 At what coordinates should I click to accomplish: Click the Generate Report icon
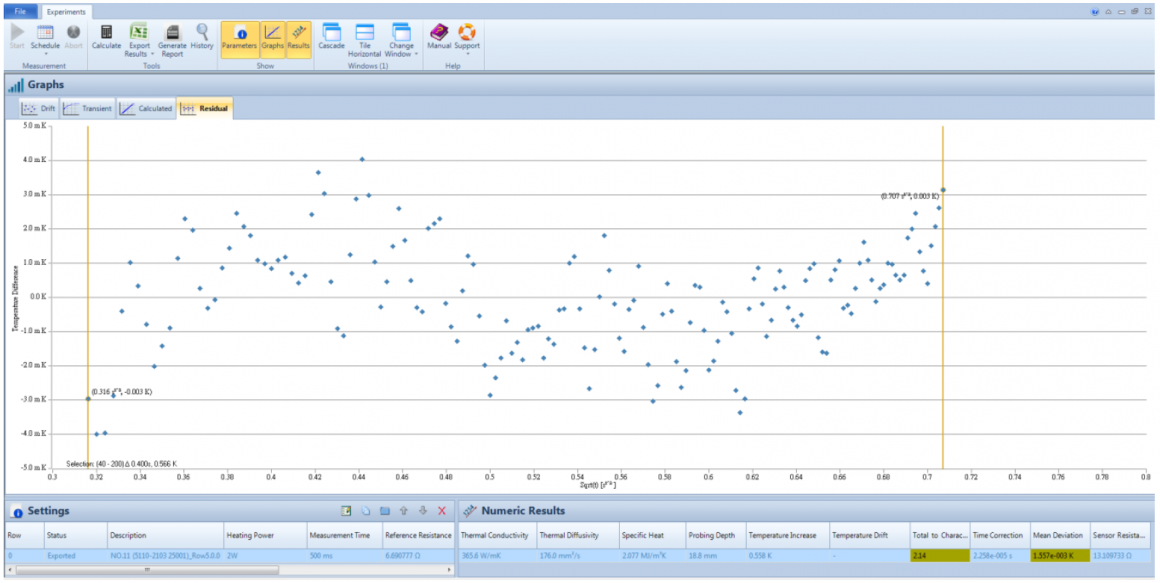(172, 41)
